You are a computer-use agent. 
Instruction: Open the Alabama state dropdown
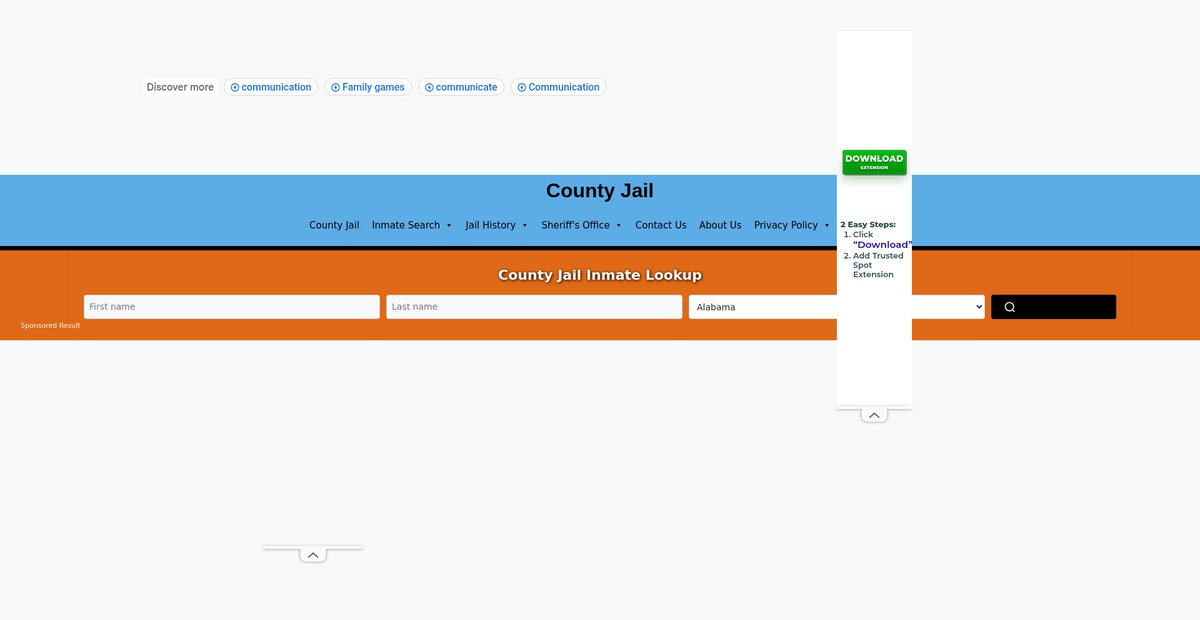pyautogui.click(x=837, y=307)
